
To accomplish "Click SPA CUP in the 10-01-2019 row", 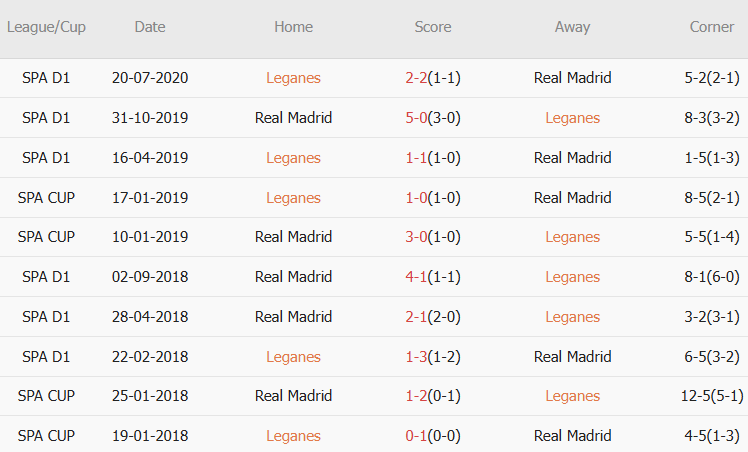I will click(46, 237).
